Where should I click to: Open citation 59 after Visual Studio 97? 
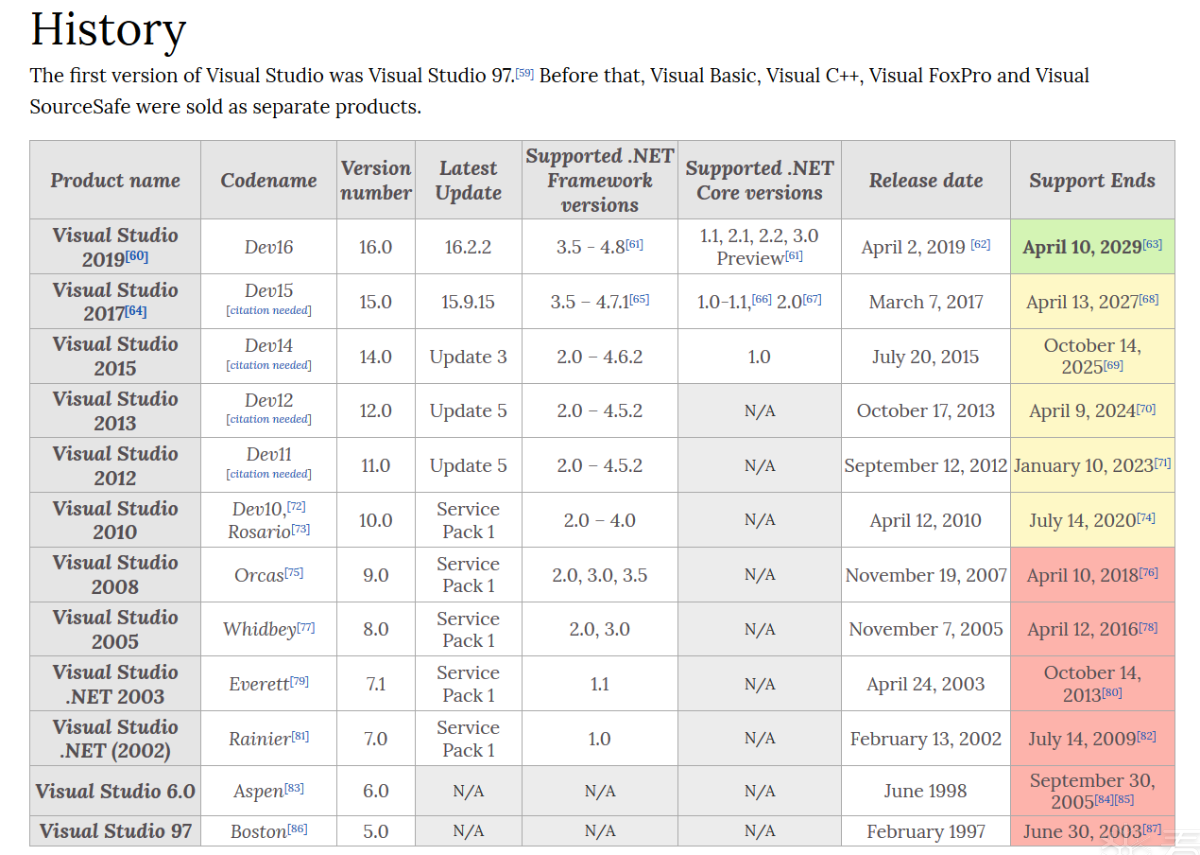524,72
